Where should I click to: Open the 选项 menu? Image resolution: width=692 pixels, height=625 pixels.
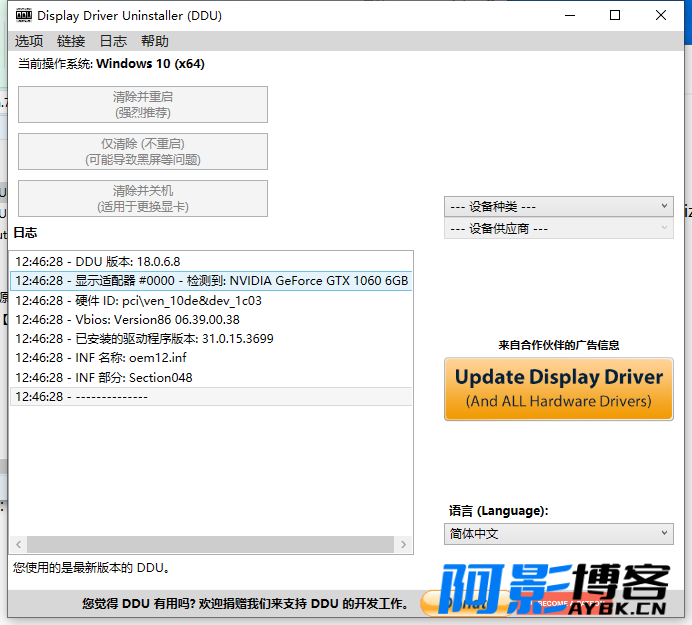(29, 41)
